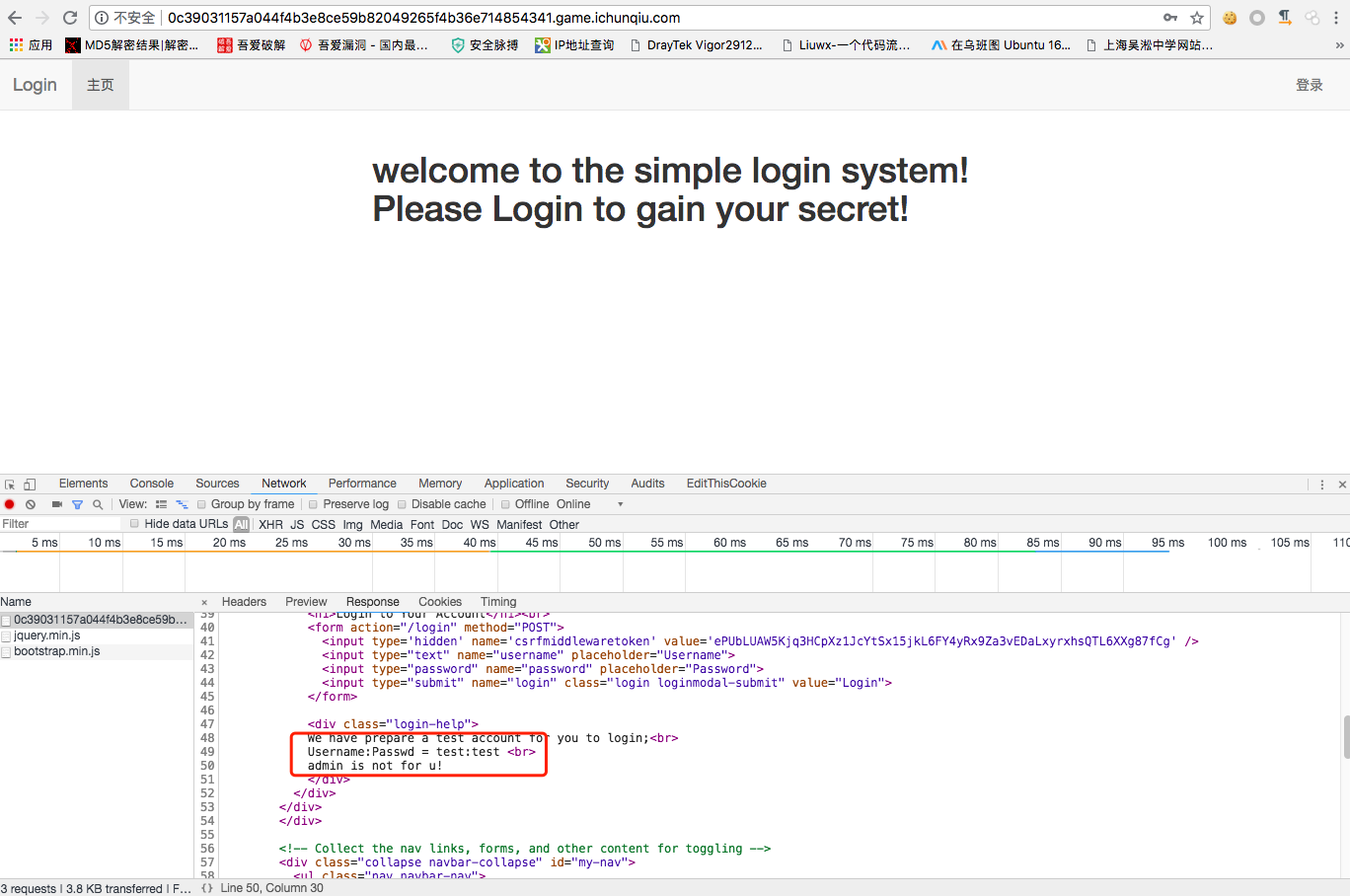This screenshot has width=1350, height=896.
Task: Switch to large request rows view
Action: point(161,504)
